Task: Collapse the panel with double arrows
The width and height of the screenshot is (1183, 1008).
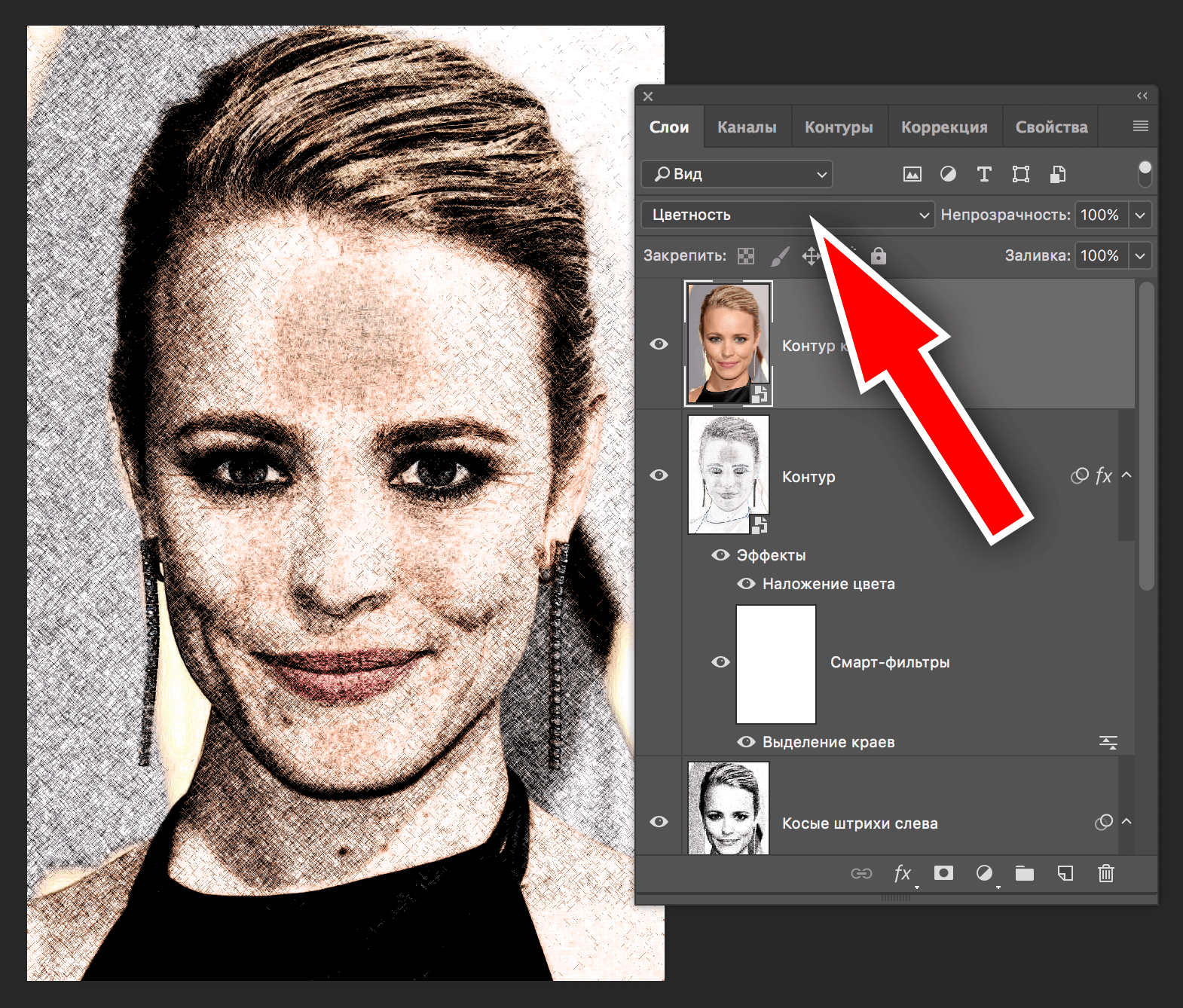Action: click(x=1142, y=96)
